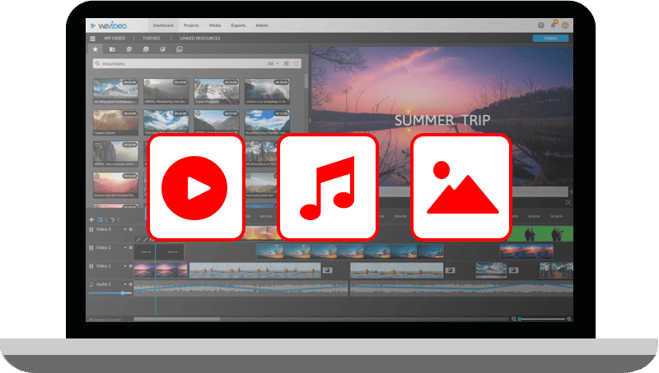Expand the Video 1 track dropdown arrow

[125, 266]
